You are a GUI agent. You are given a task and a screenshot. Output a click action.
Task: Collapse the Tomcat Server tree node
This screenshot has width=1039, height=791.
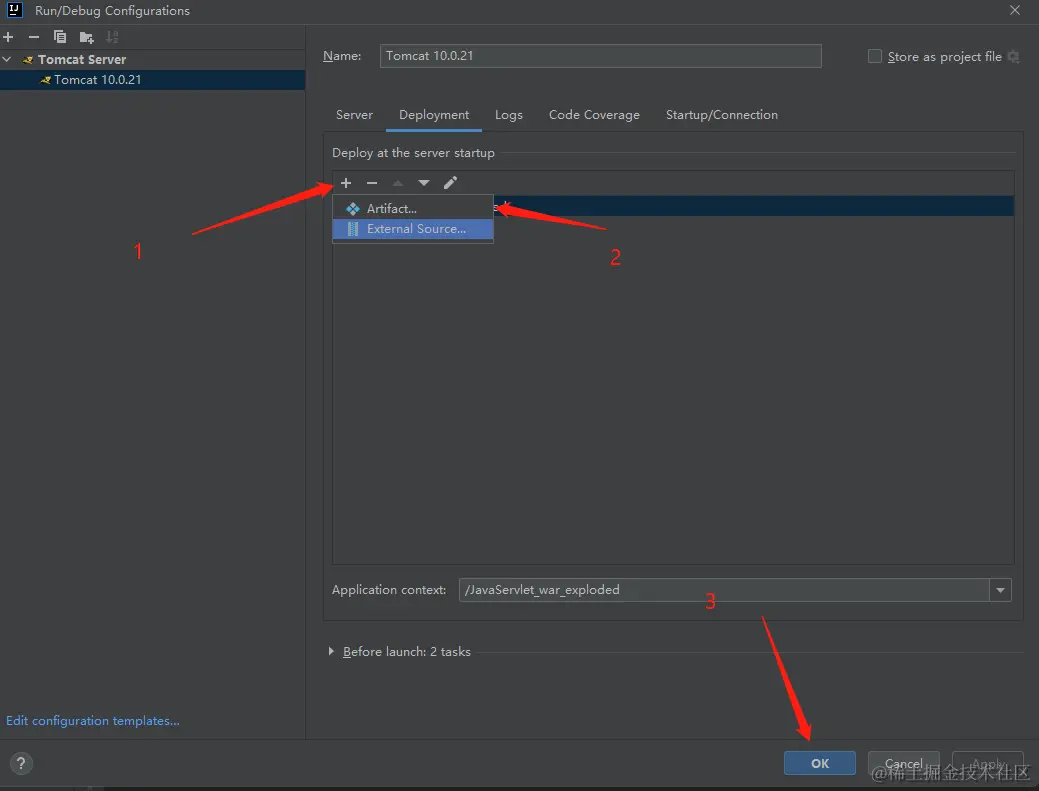click(x=7, y=60)
